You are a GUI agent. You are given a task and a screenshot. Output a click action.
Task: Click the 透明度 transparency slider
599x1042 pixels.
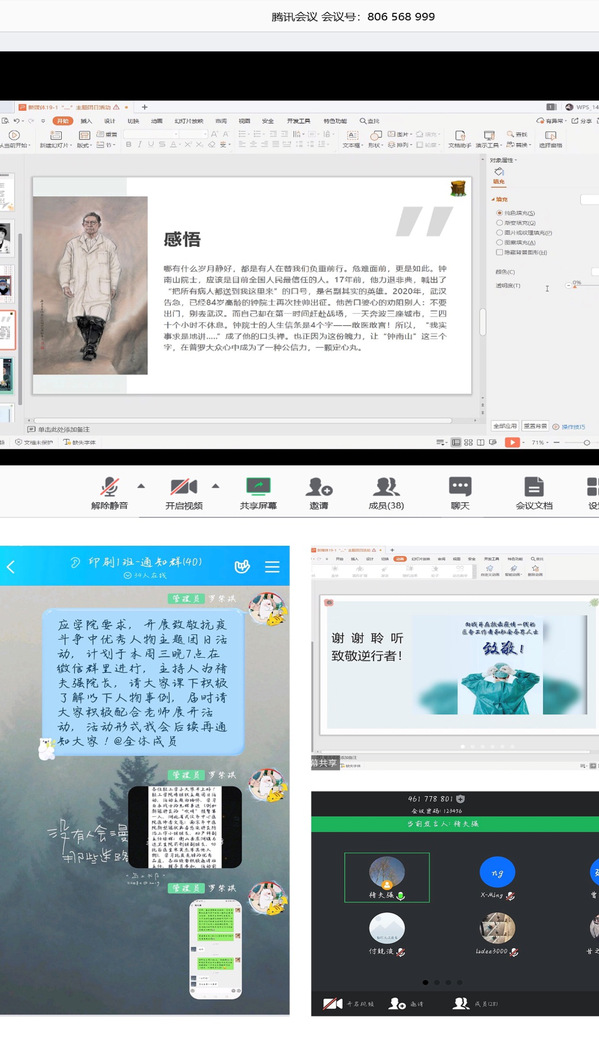point(584,285)
